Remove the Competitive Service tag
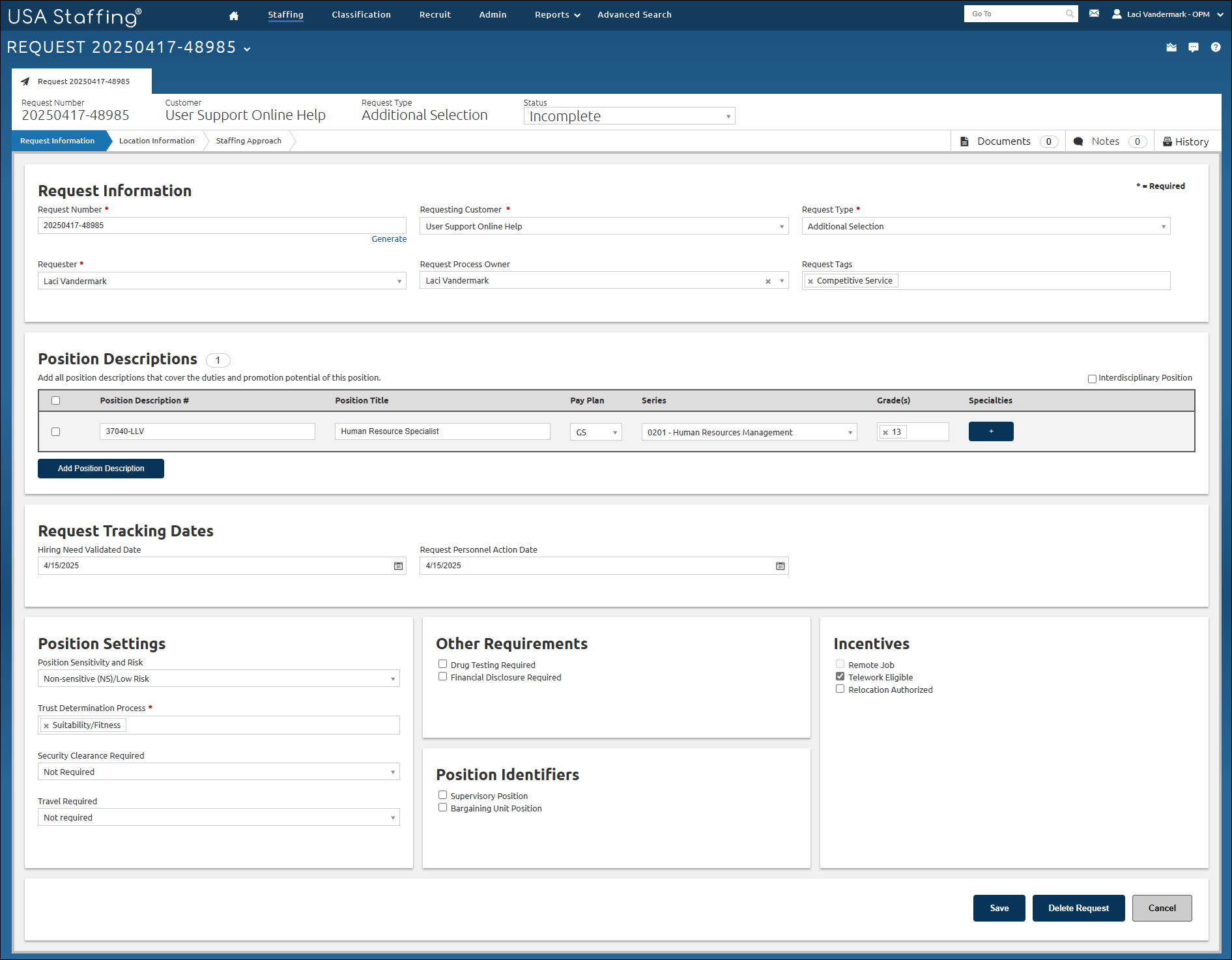Screen dimensions: 1232x960 point(810,280)
